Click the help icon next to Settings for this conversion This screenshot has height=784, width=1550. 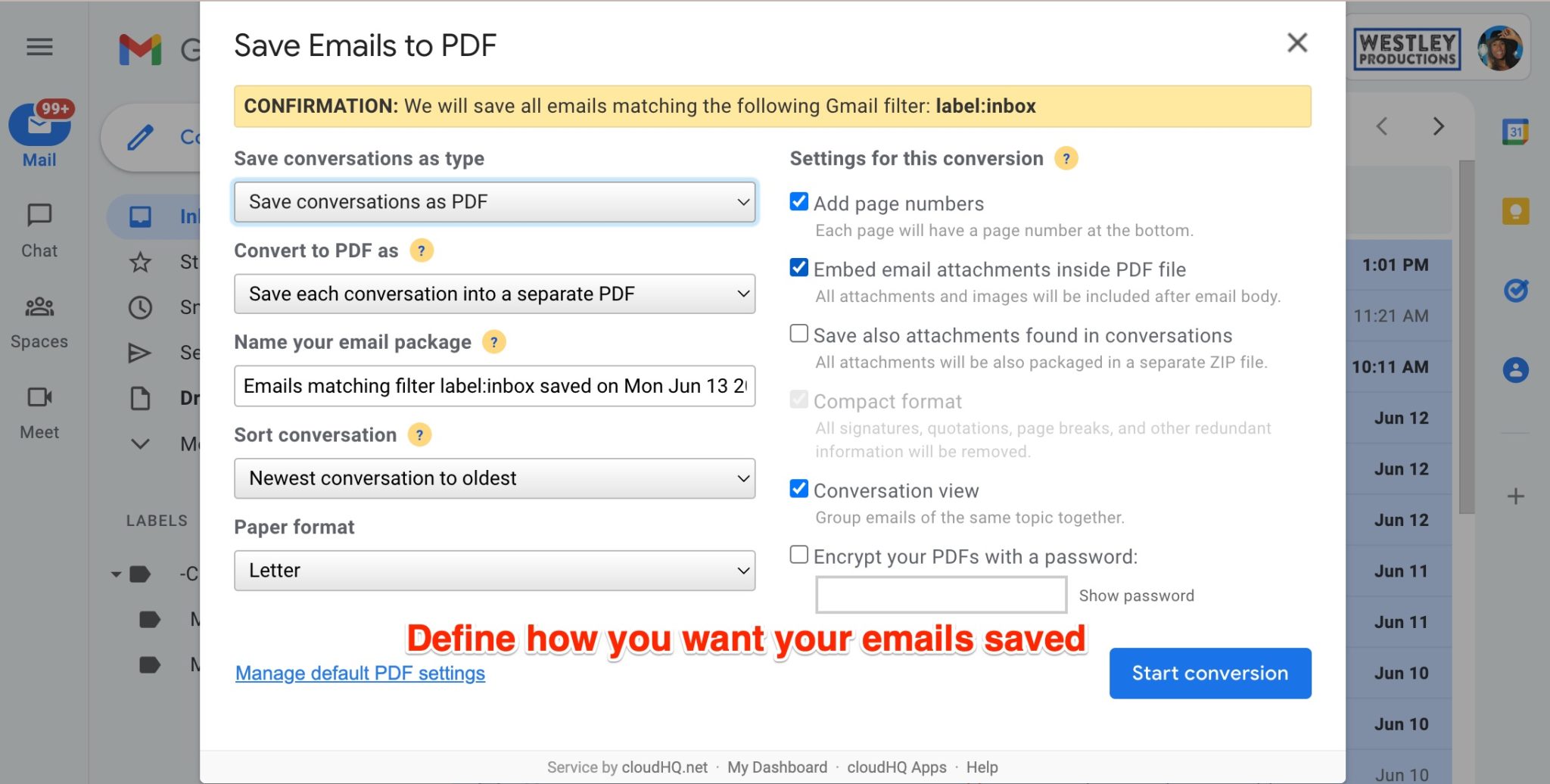[1066, 158]
